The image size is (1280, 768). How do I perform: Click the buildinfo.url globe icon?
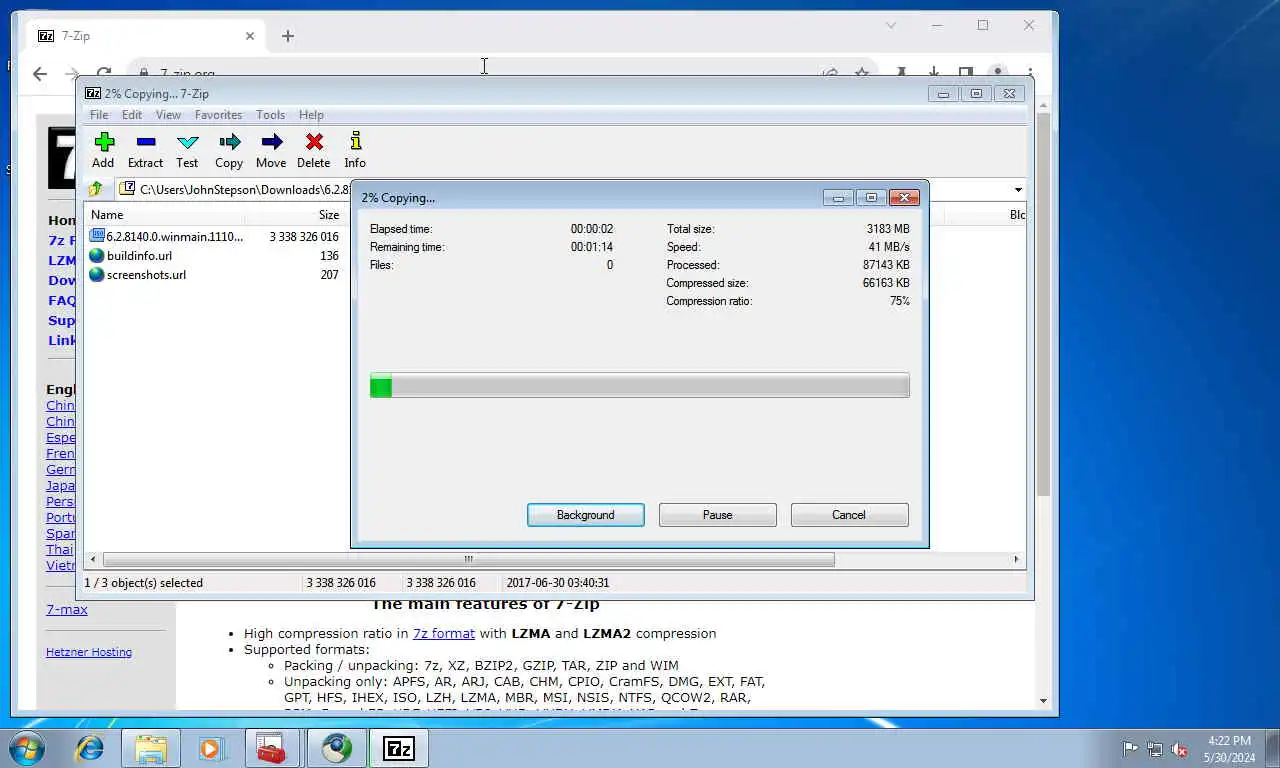97,255
